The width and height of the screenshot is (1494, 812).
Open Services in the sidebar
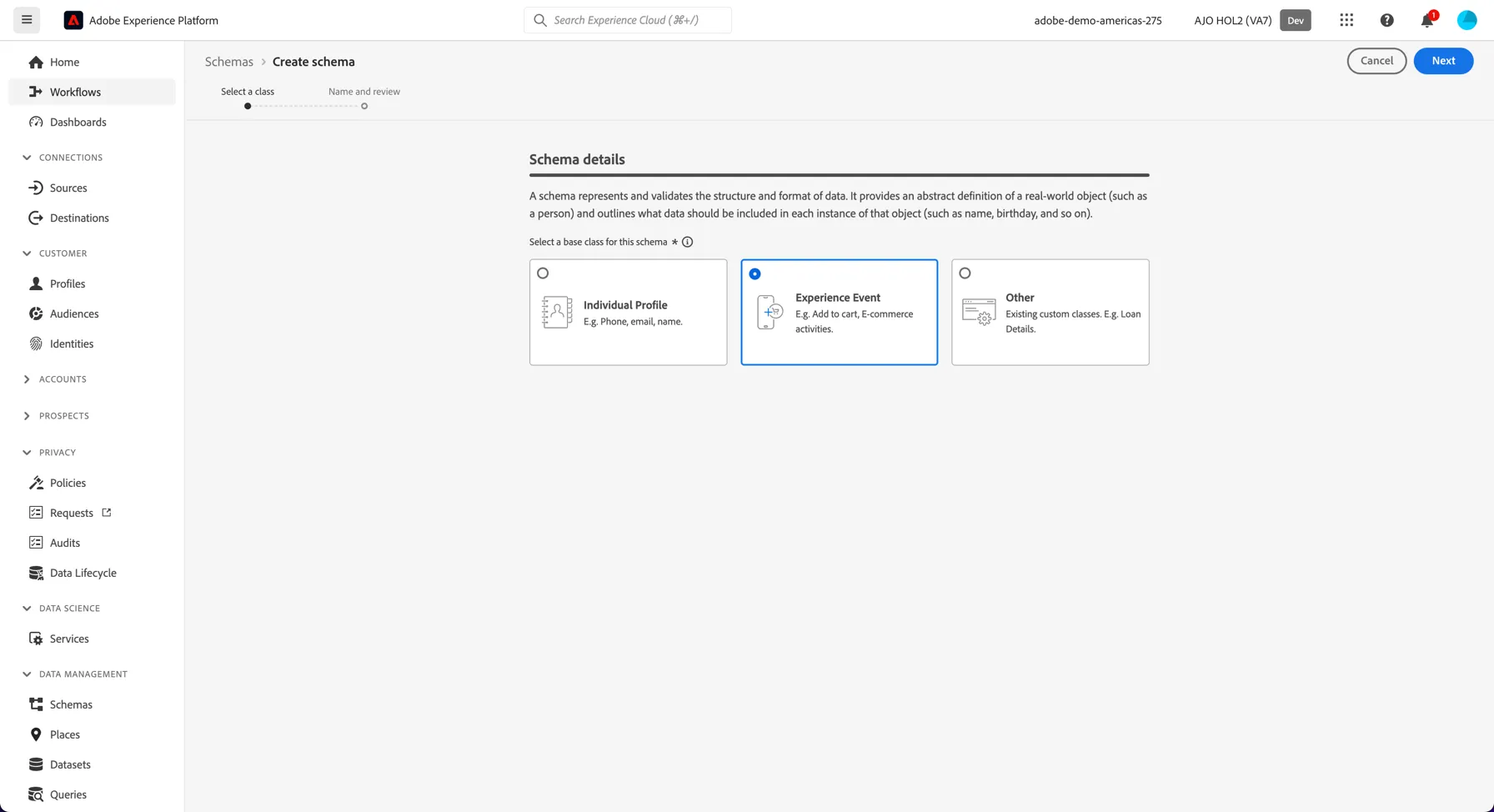pyautogui.click(x=92, y=639)
